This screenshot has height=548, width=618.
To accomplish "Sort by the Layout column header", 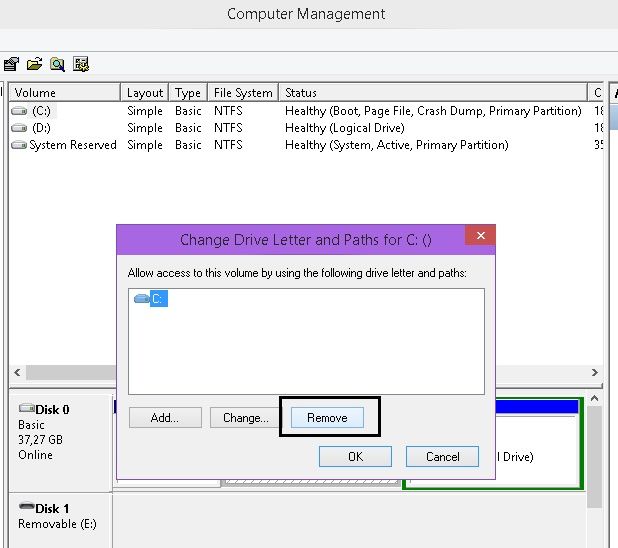I will pos(145,93).
